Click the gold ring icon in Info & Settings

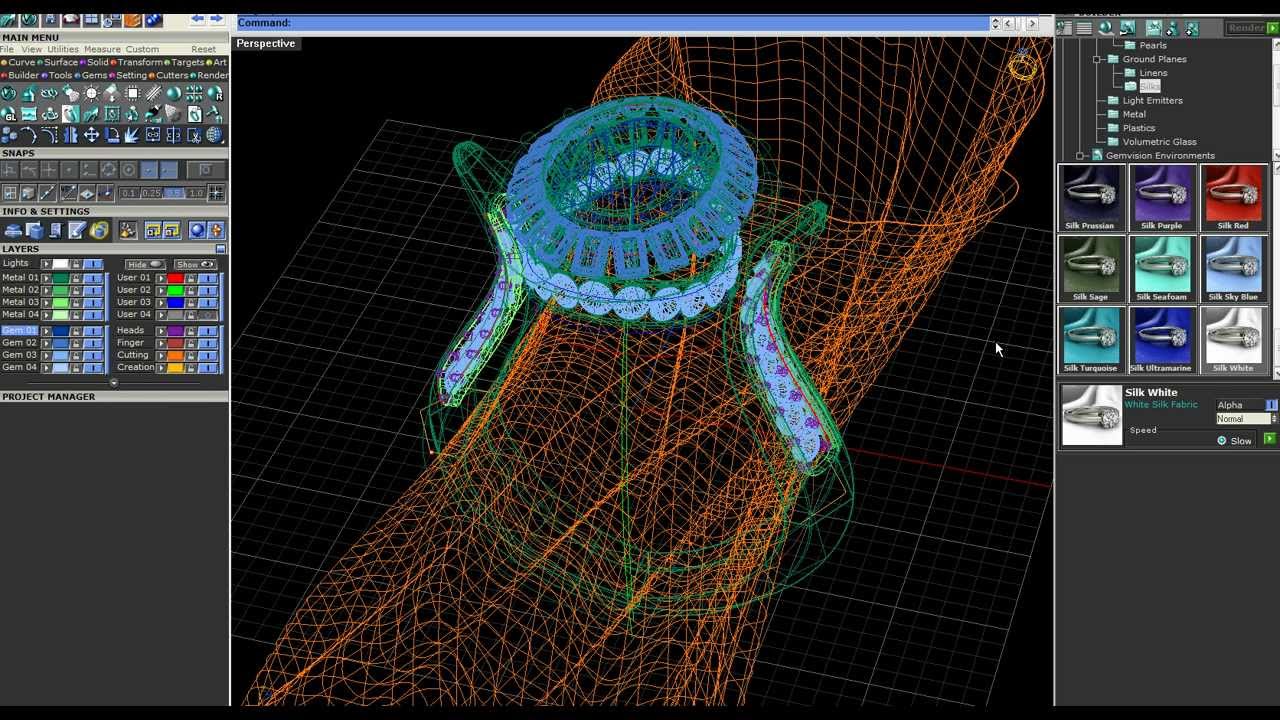(99, 231)
